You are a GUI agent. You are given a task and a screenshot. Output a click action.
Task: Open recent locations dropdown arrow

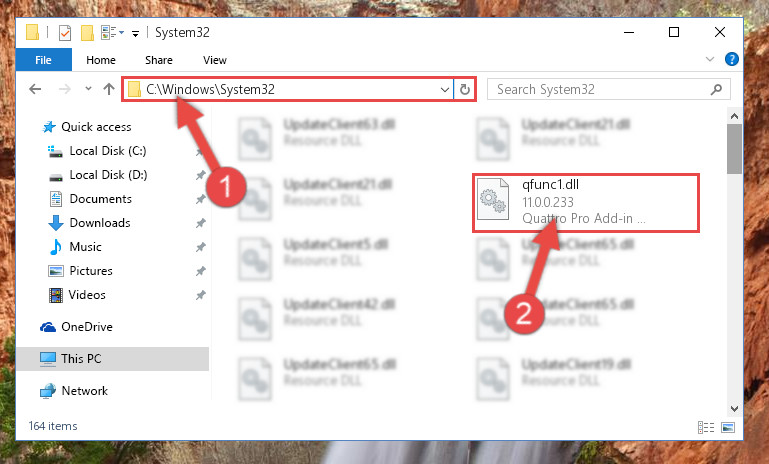(x=88, y=89)
